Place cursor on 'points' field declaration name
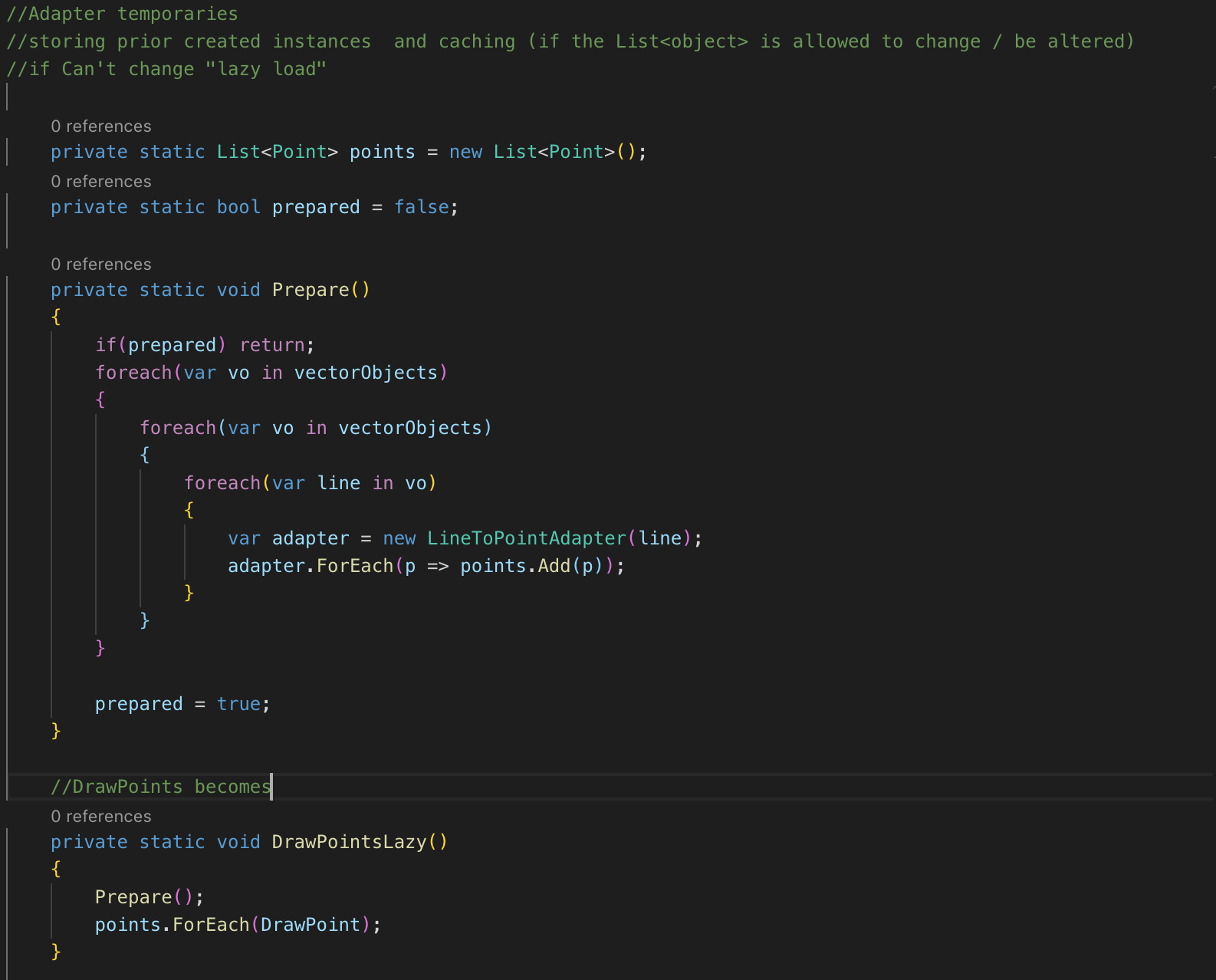This screenshot has width=1216, height=980. click(382, 152)
